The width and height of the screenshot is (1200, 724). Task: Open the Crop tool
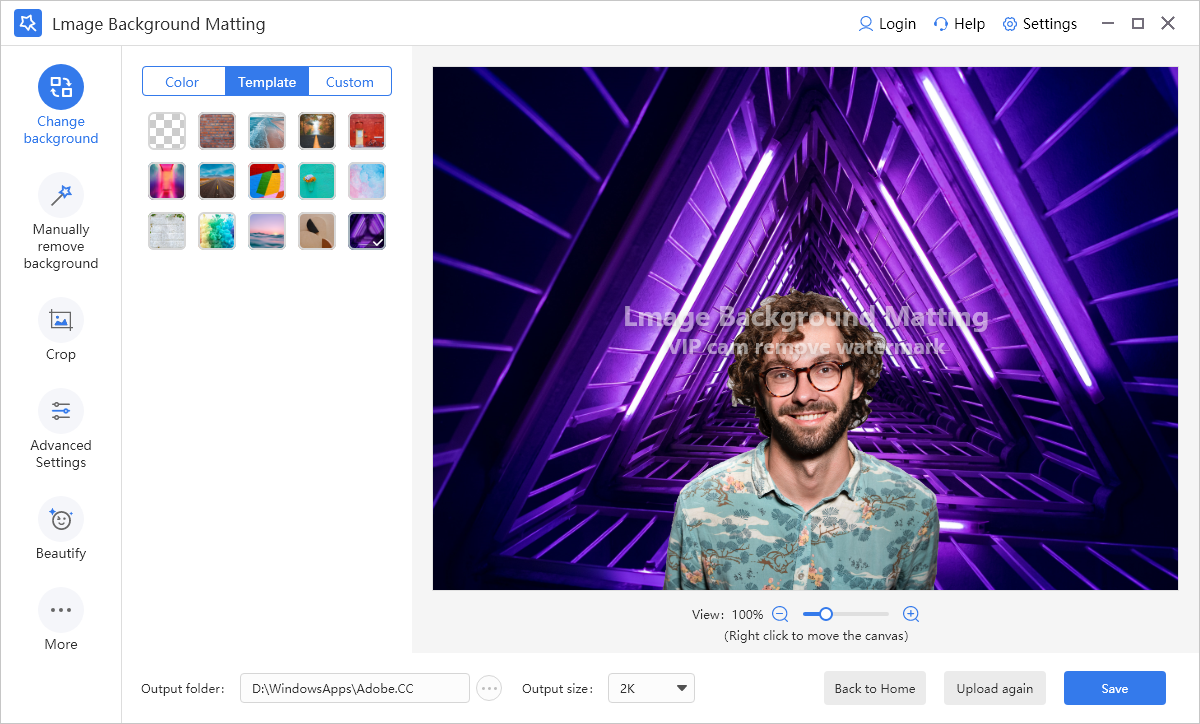pyautogui.click(x=61, y=320)
